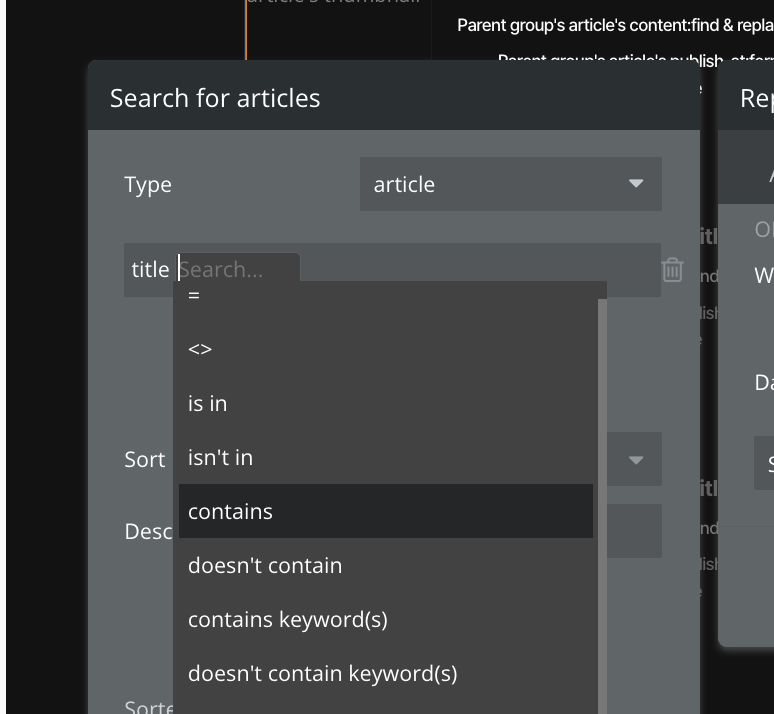Delete the title constraint using trash icon
Image resolution: width=774 pixels, height=714 pixels.
coord(672,270)
